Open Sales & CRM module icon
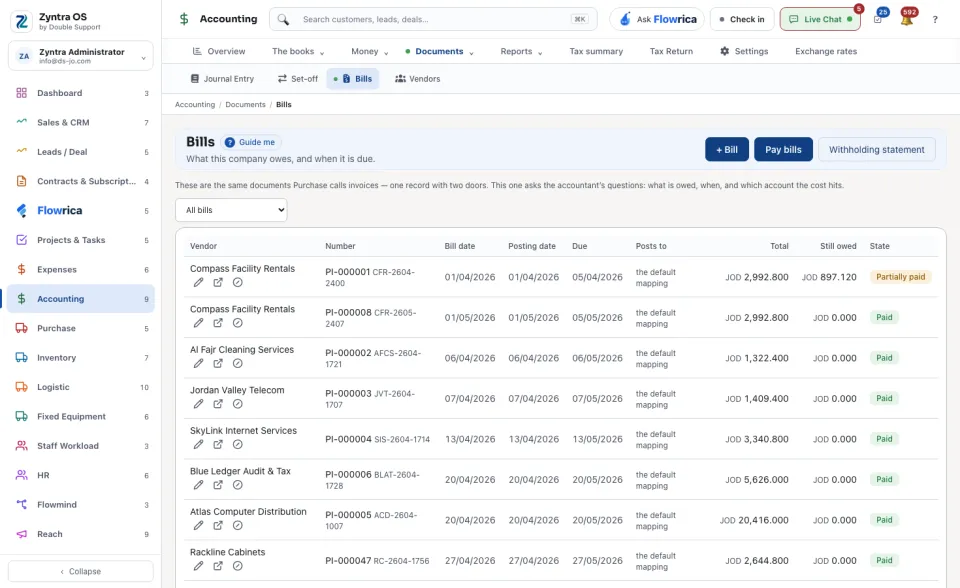Viewport: 960px width, 588px height. (21, 122)
